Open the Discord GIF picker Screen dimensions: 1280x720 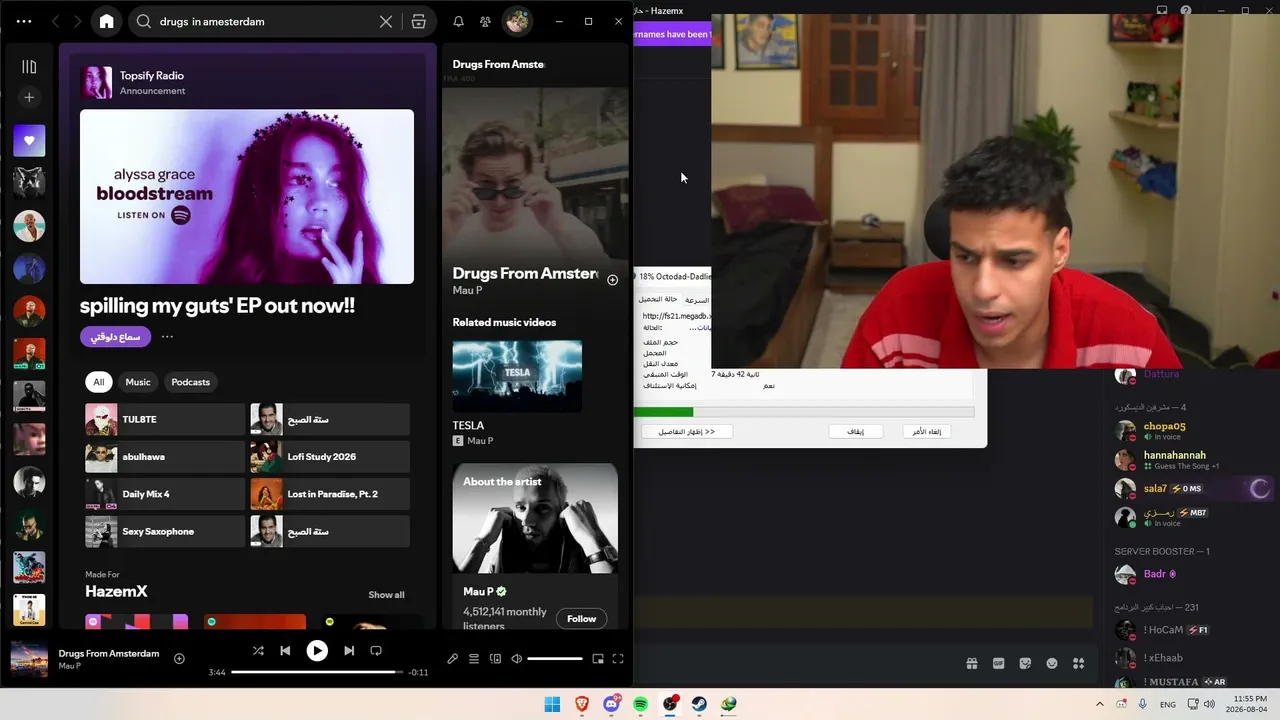point(998,663)
